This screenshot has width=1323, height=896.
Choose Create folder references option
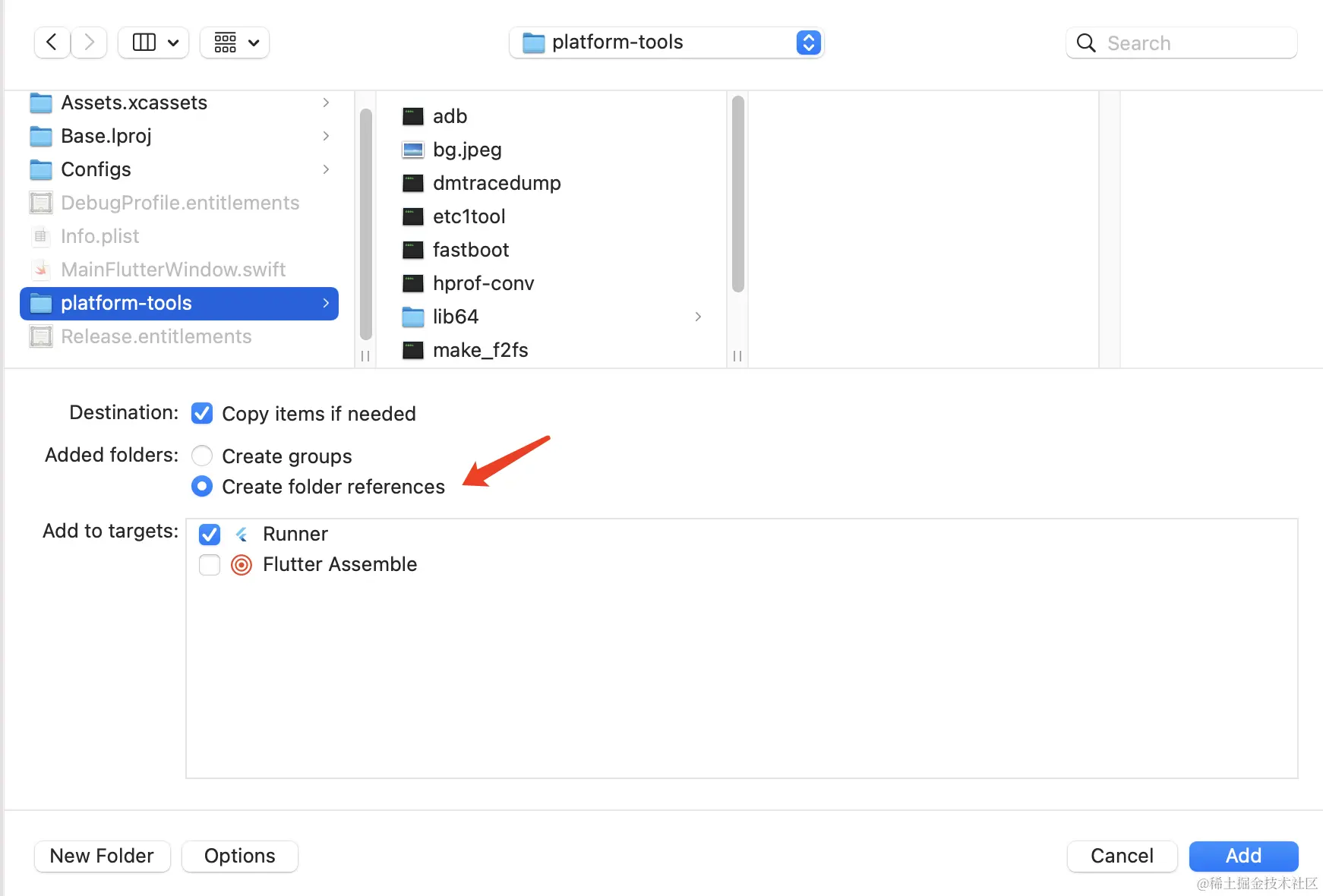pos(202,486)
